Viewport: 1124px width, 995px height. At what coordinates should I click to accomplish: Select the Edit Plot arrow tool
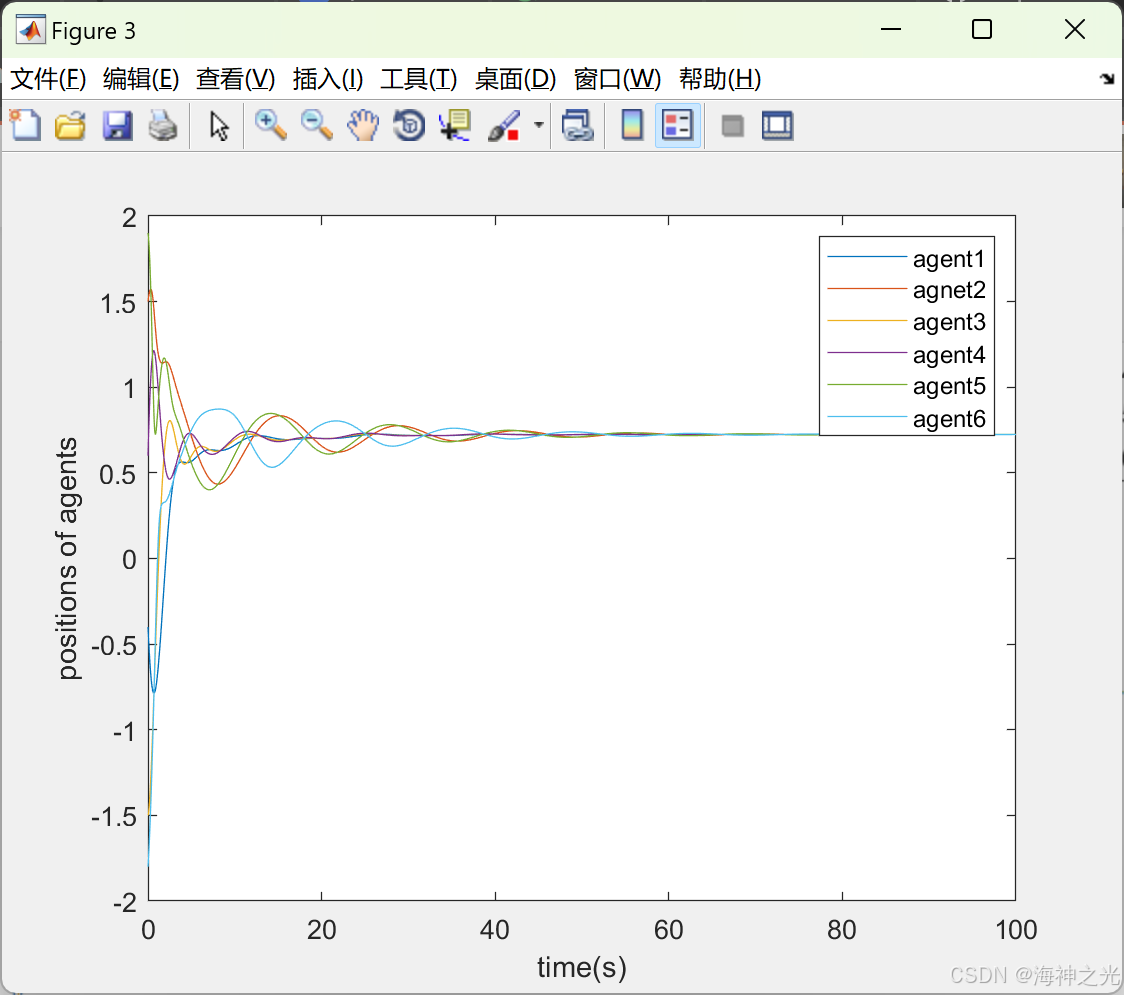tap(219, 125)
